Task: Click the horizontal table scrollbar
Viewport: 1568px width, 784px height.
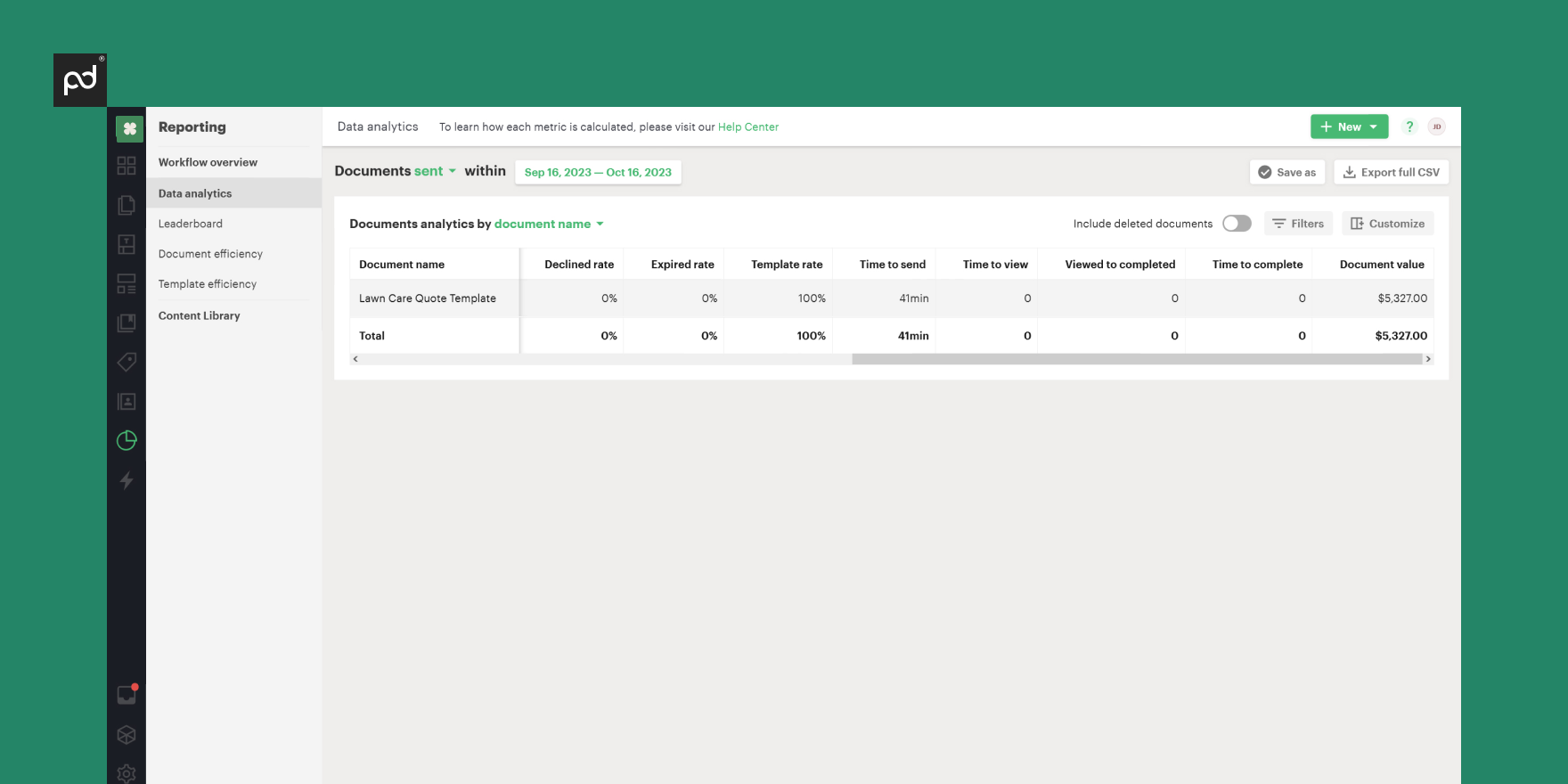Action: coord(1136,359)
